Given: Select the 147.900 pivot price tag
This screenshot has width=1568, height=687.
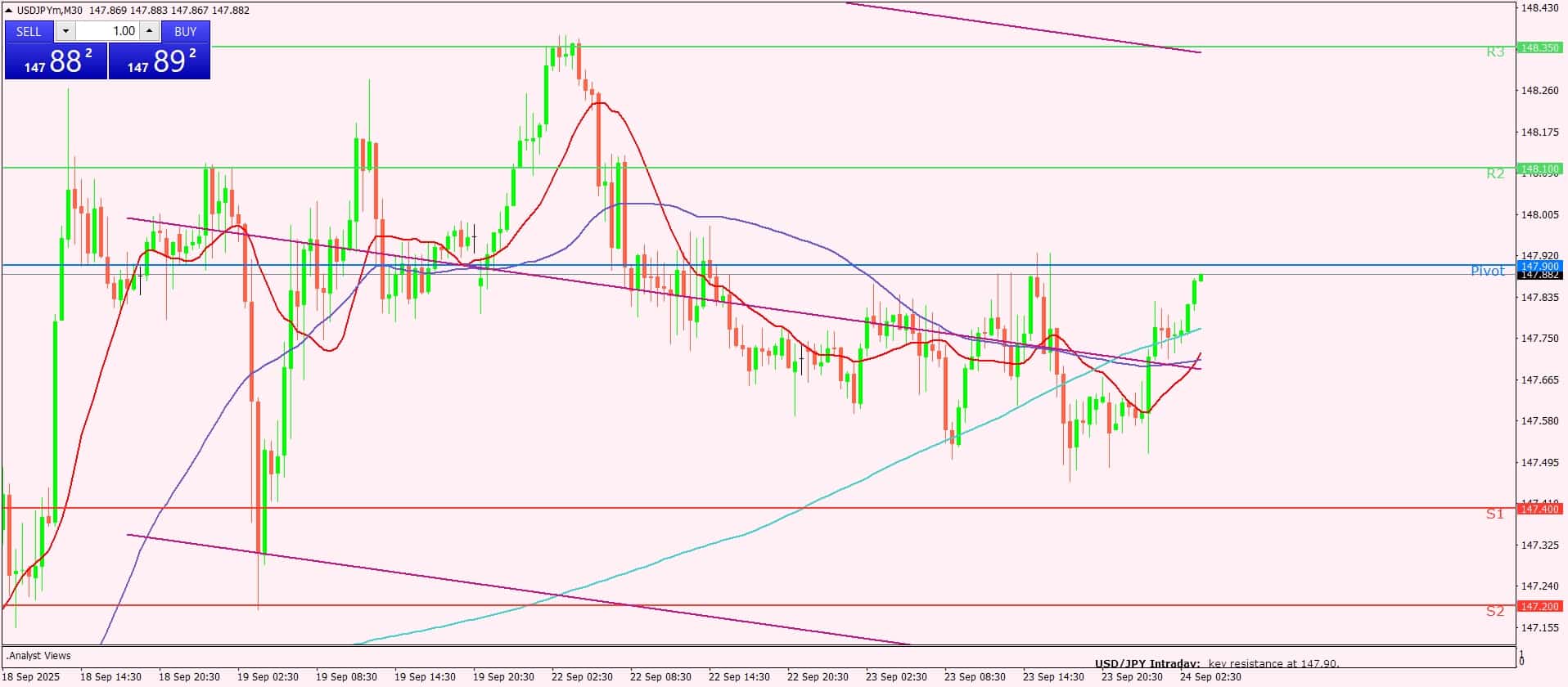Looking at the screenshot, I should point(1539,266).
